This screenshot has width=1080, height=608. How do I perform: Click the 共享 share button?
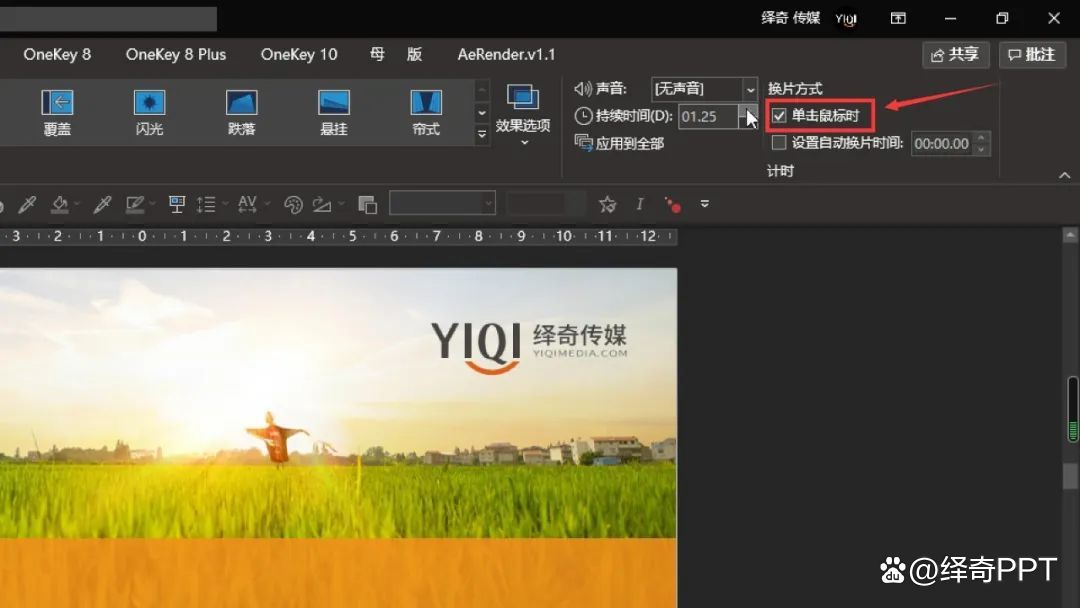click(955, 54)
